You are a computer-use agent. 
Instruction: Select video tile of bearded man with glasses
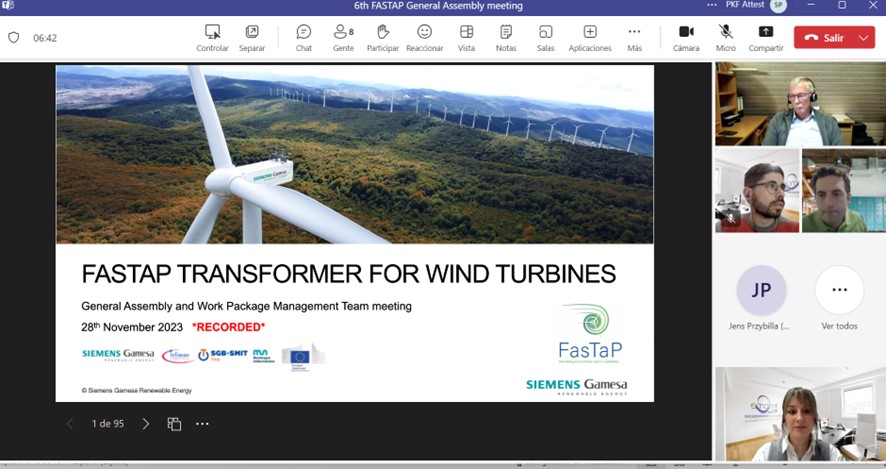pos(757,190)
